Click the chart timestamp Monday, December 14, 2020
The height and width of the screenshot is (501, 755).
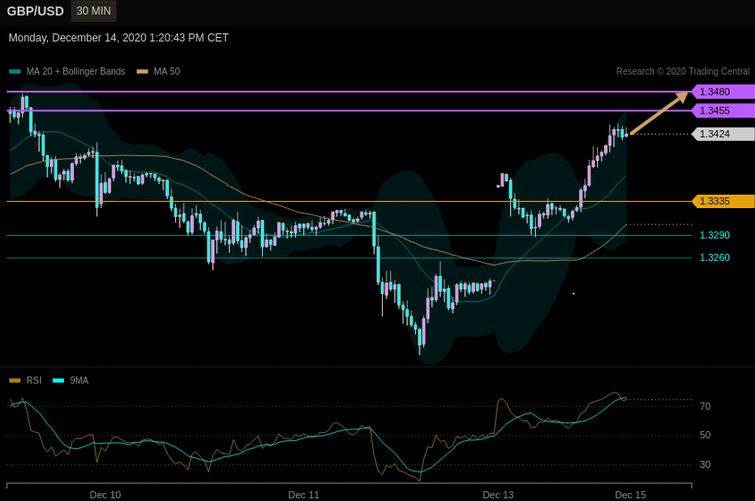pos(118,38)
